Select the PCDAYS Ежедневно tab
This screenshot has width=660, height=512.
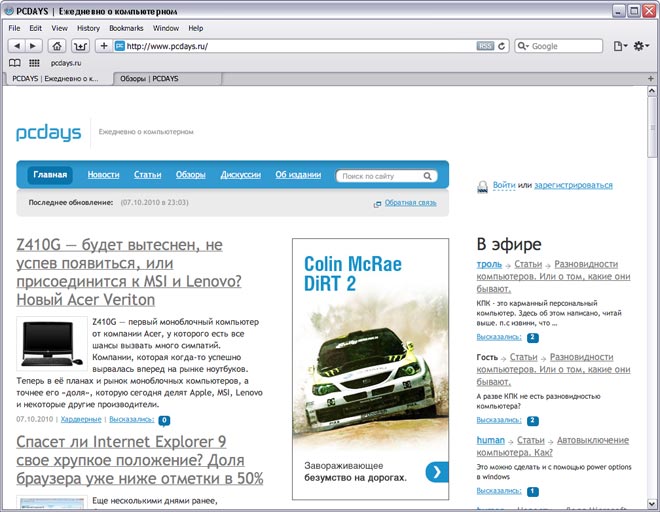(x=58, y=79)
